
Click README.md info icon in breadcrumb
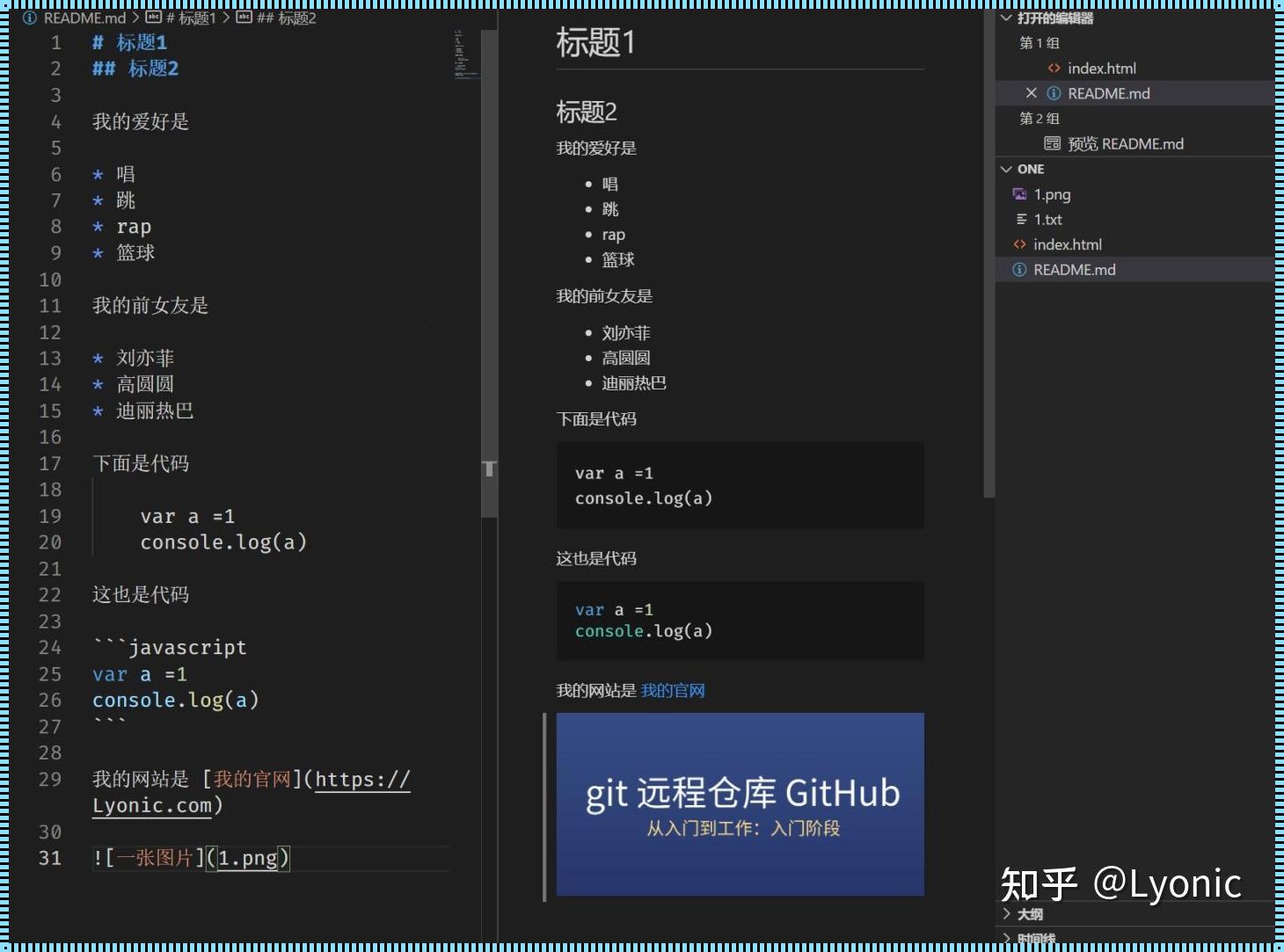tap(30, 18)
